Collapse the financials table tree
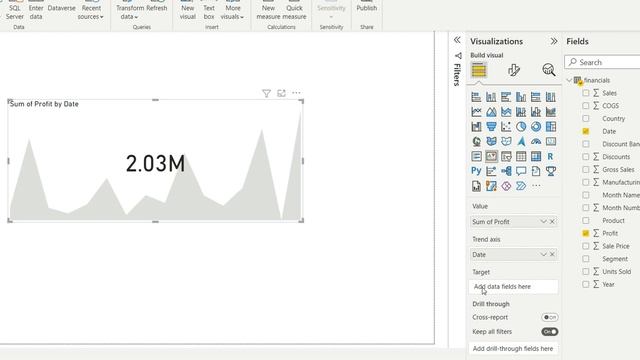640x360 pixels. 569,80
